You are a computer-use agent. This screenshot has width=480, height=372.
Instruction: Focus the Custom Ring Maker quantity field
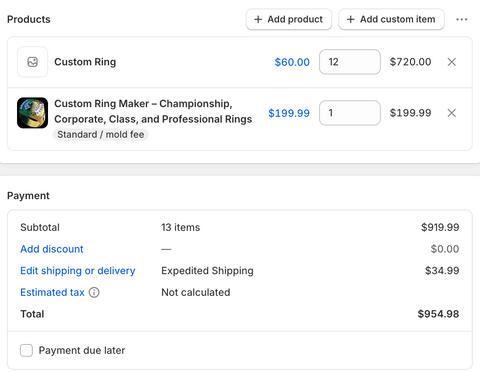pos(350,113)
